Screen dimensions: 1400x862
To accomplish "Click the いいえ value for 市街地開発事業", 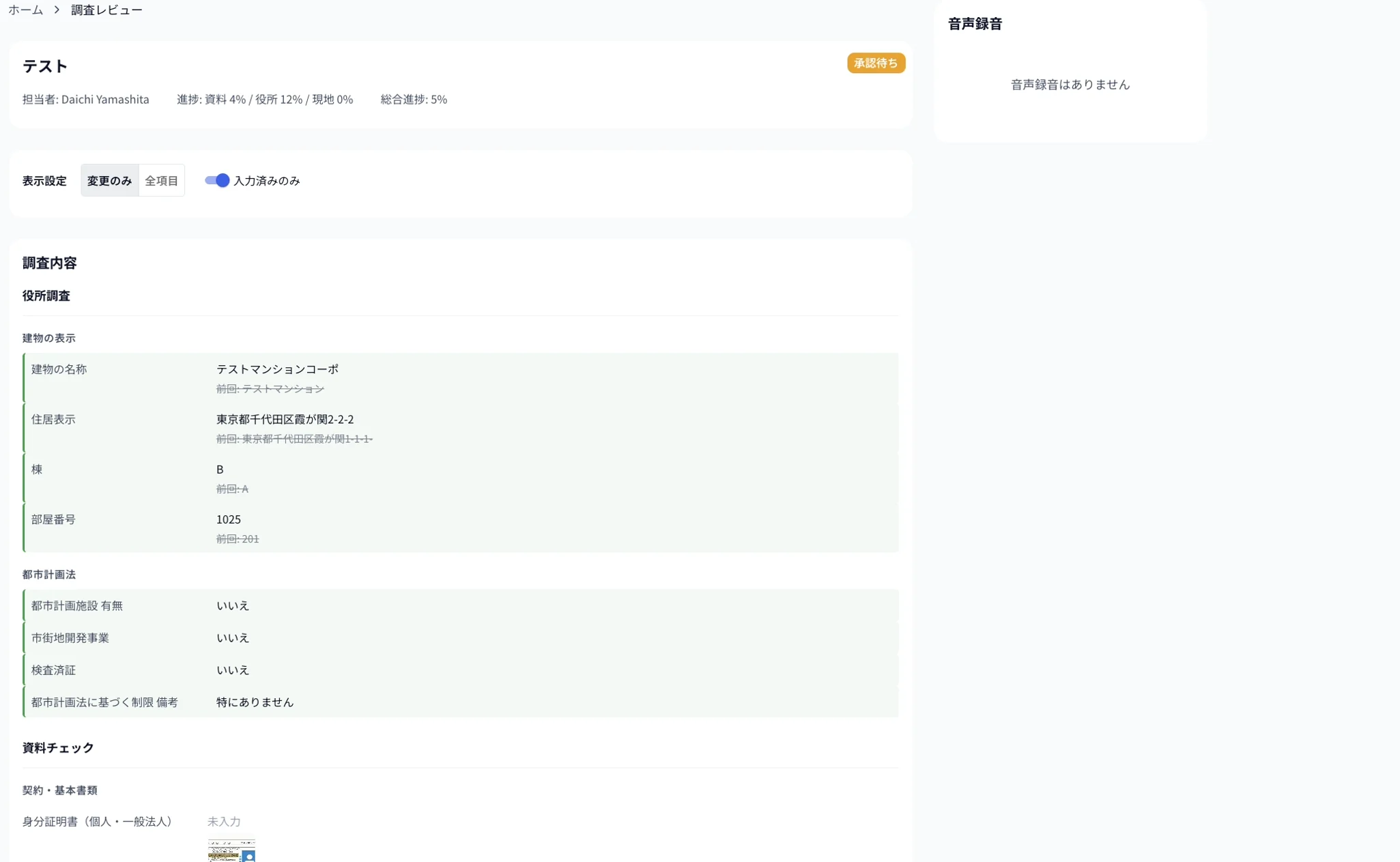I will coord(233,637).
